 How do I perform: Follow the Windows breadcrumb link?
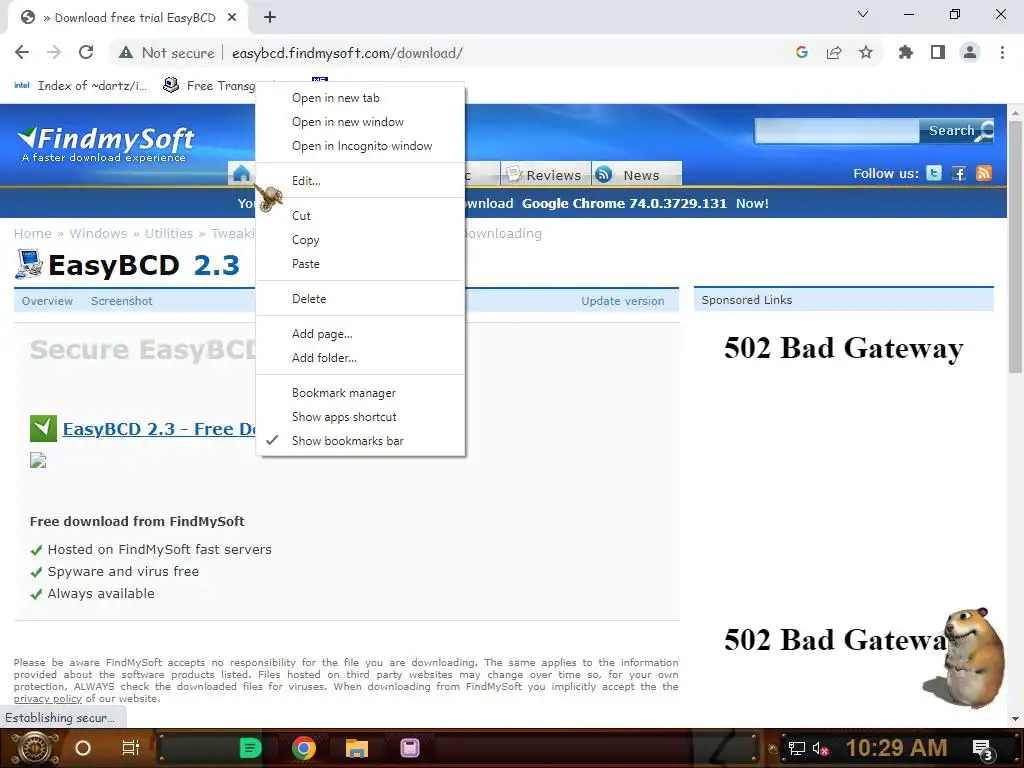[x=98, y=234]
